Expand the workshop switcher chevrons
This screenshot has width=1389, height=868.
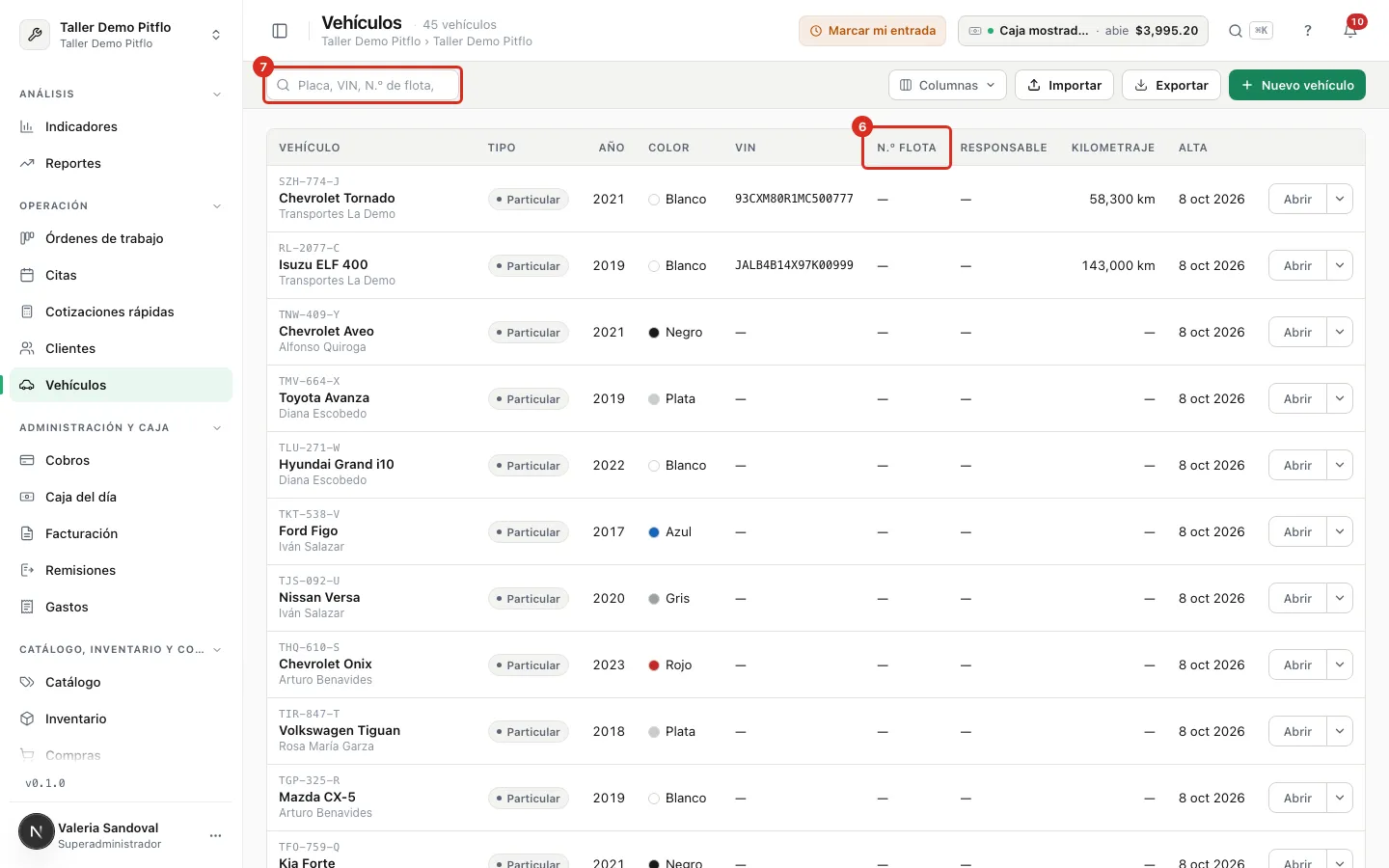(216, 35)
